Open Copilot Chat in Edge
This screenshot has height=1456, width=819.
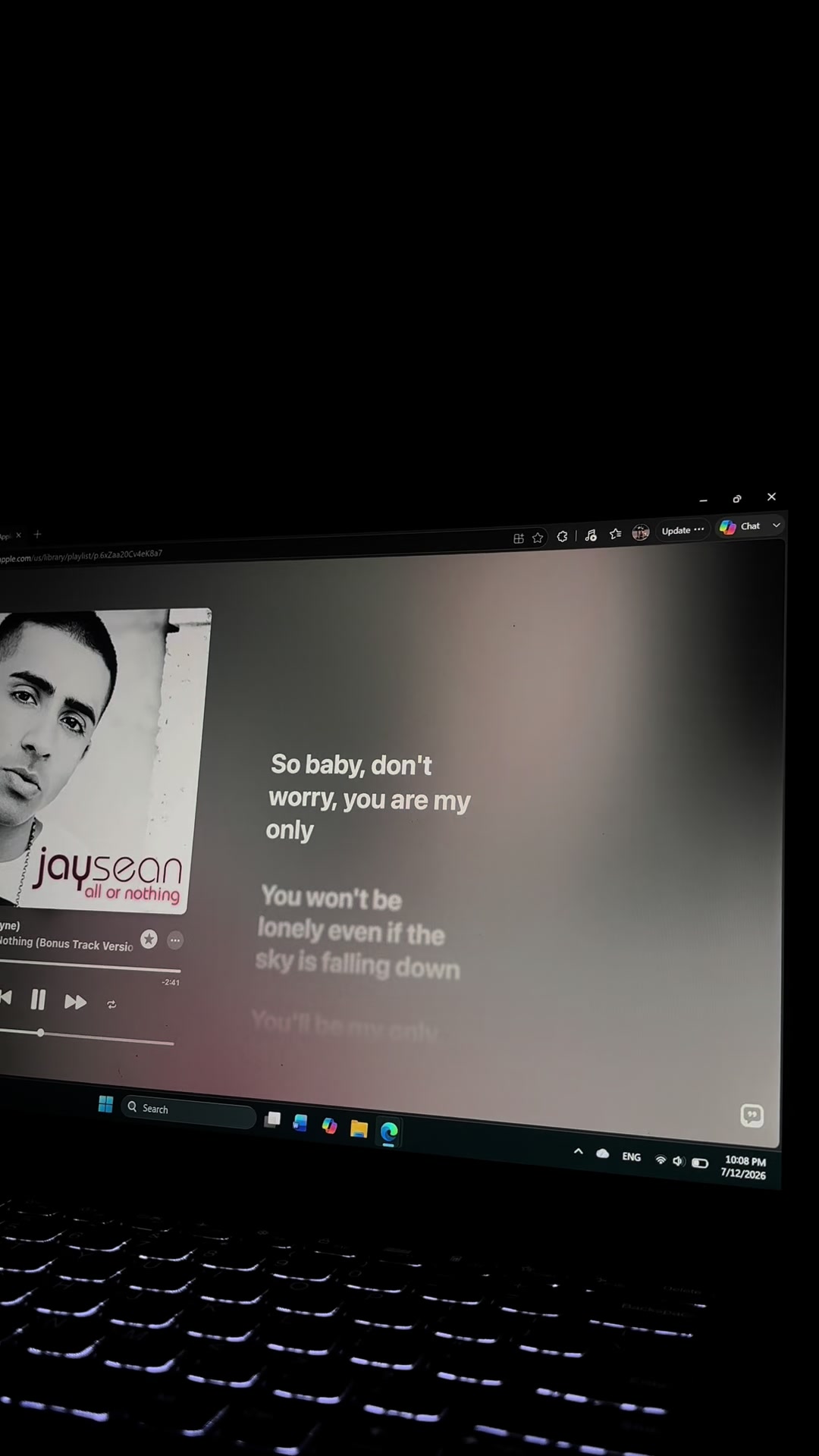739,526
